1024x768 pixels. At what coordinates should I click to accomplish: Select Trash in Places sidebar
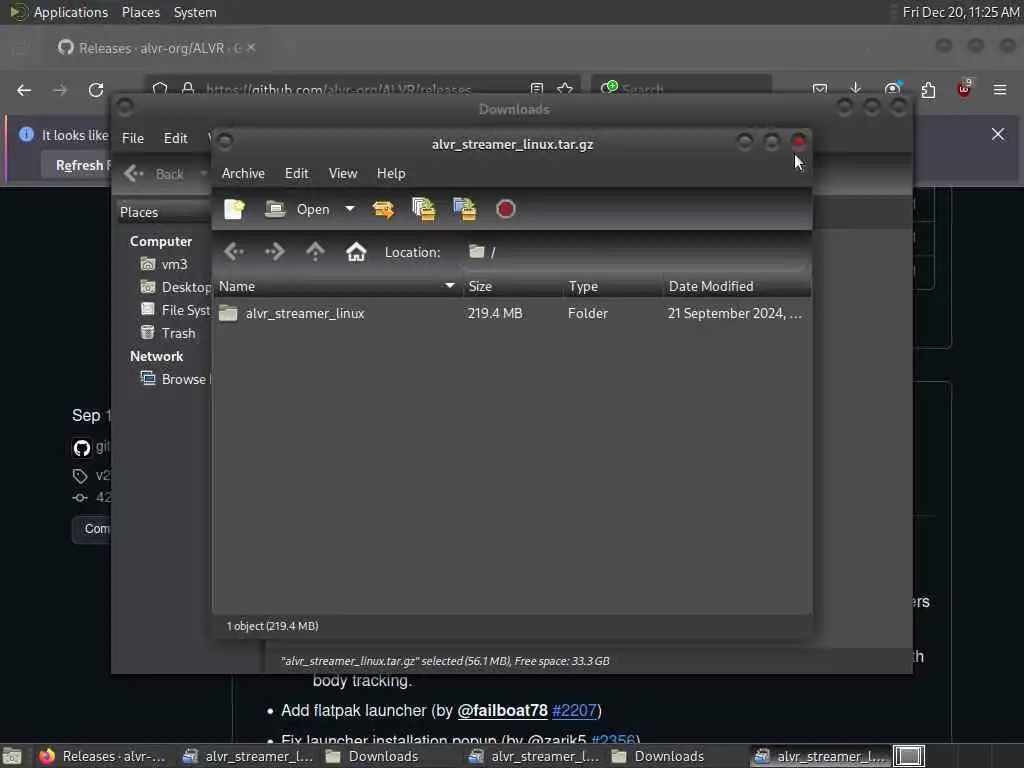[168, 333]
